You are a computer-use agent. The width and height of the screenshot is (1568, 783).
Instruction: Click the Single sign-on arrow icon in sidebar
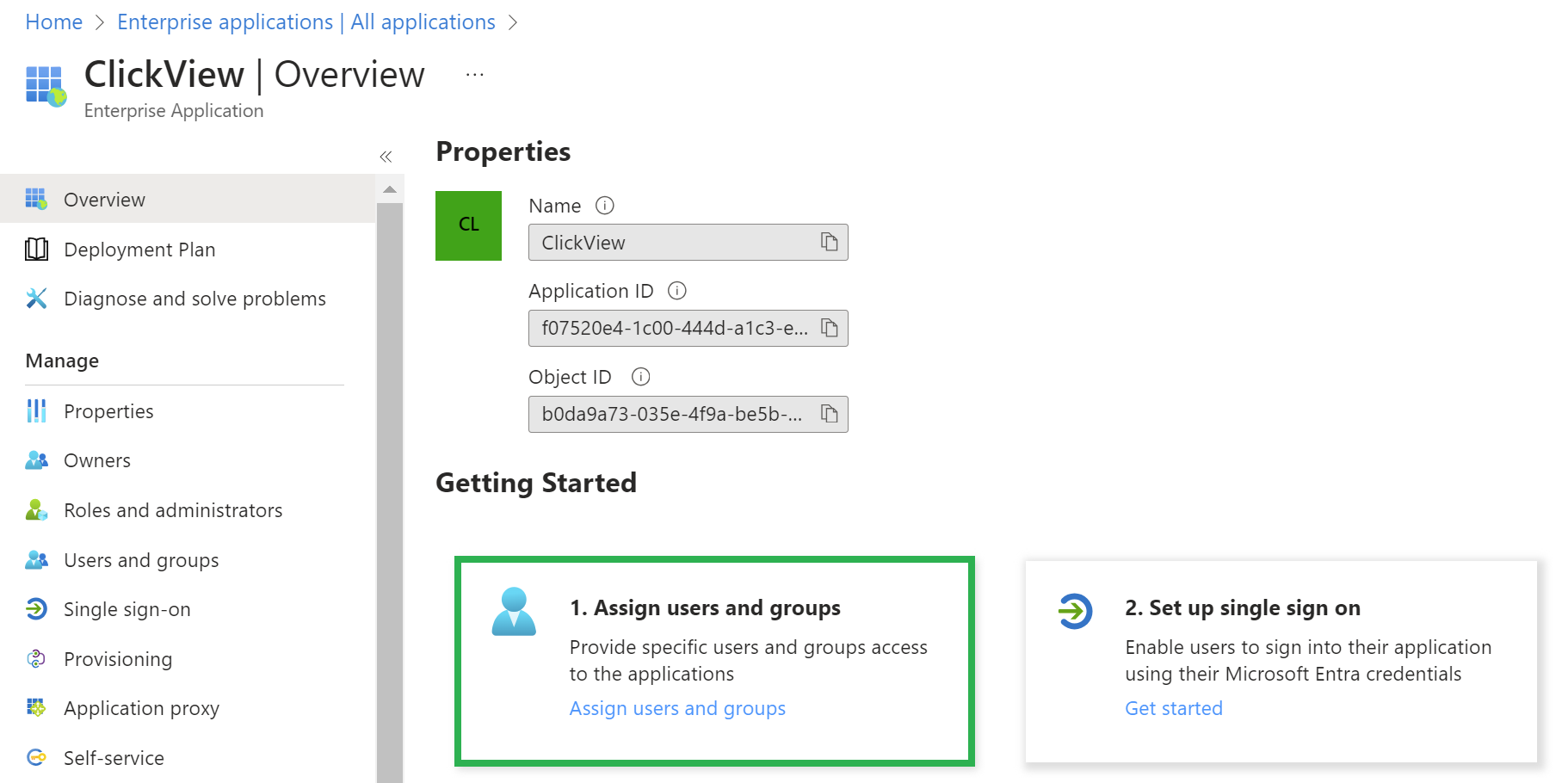click(36, 609)
